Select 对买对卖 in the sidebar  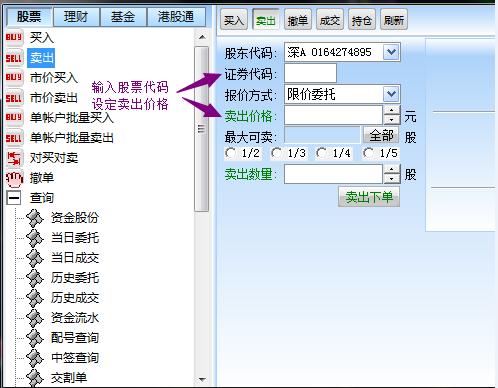coord(54,158)
